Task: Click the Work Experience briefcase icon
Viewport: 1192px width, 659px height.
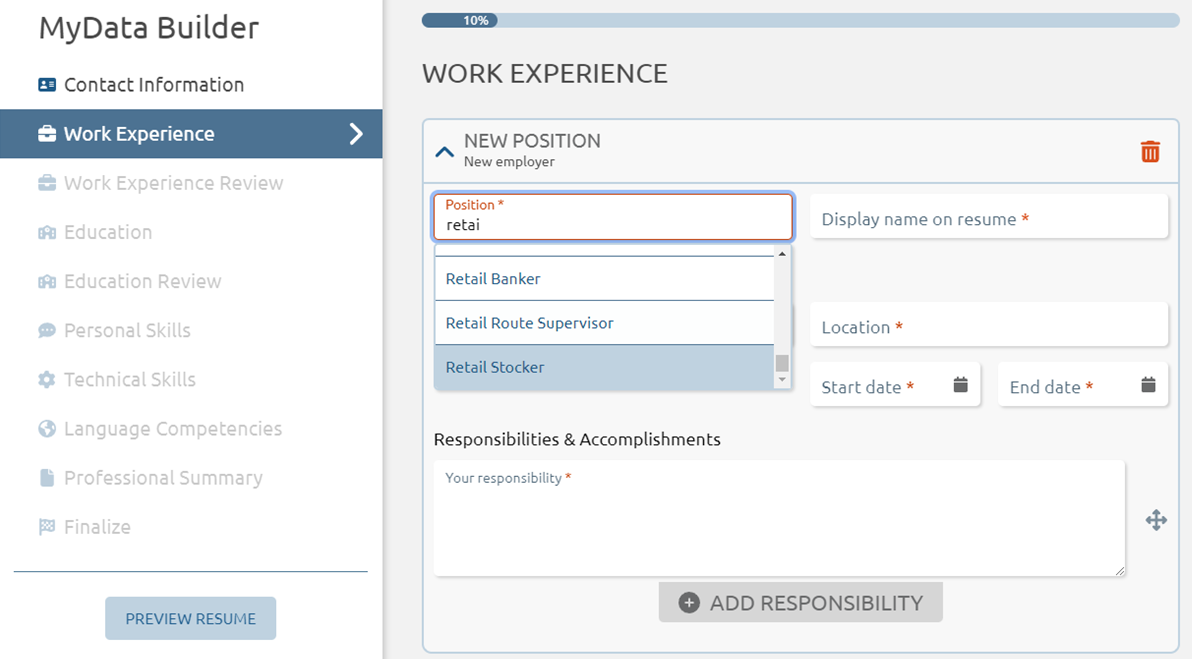Action: [x=47, y=134]
